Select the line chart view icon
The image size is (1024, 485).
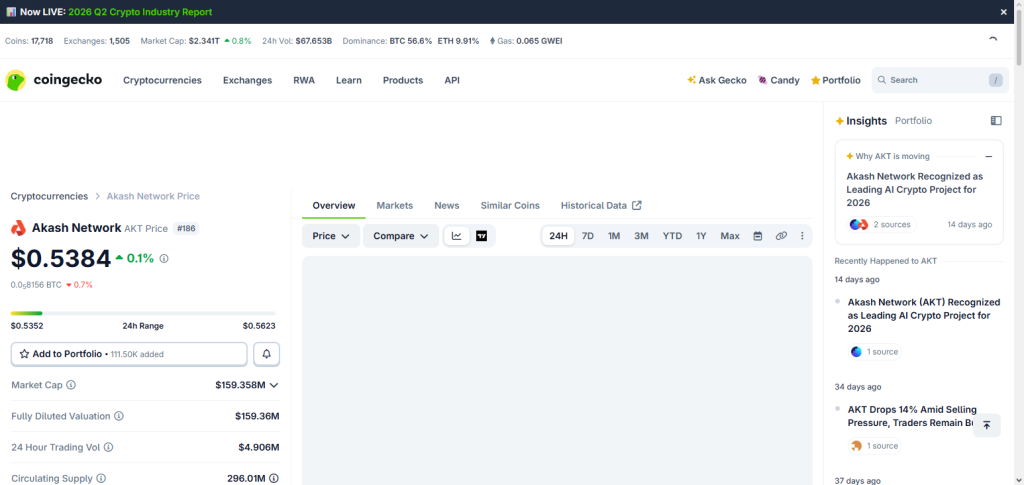click(456, 236)
